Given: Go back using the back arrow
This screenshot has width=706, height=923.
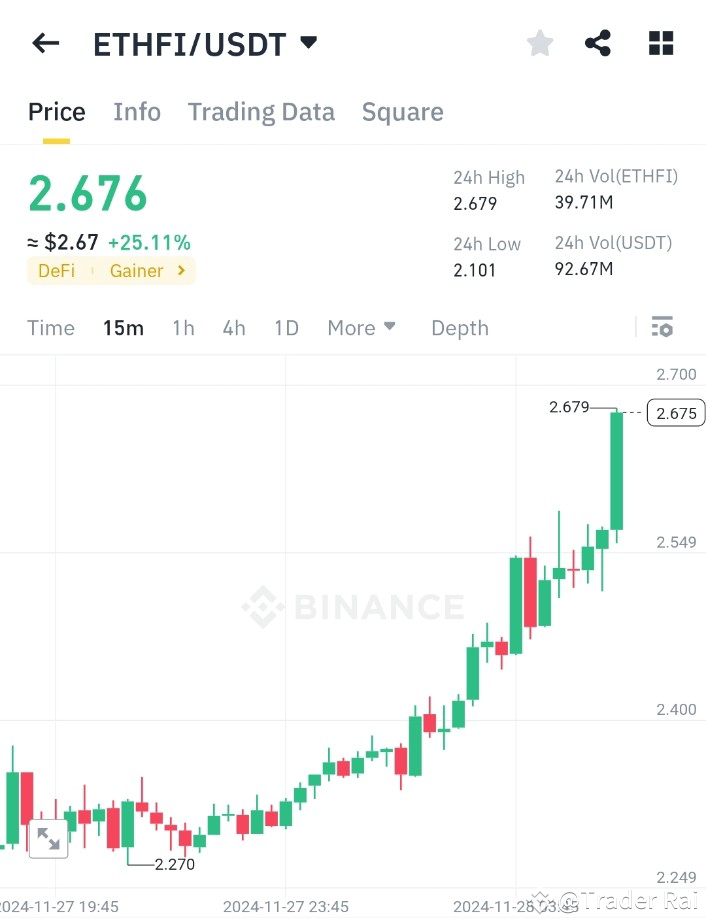Looking at the screenshot, I should [45, 43].
